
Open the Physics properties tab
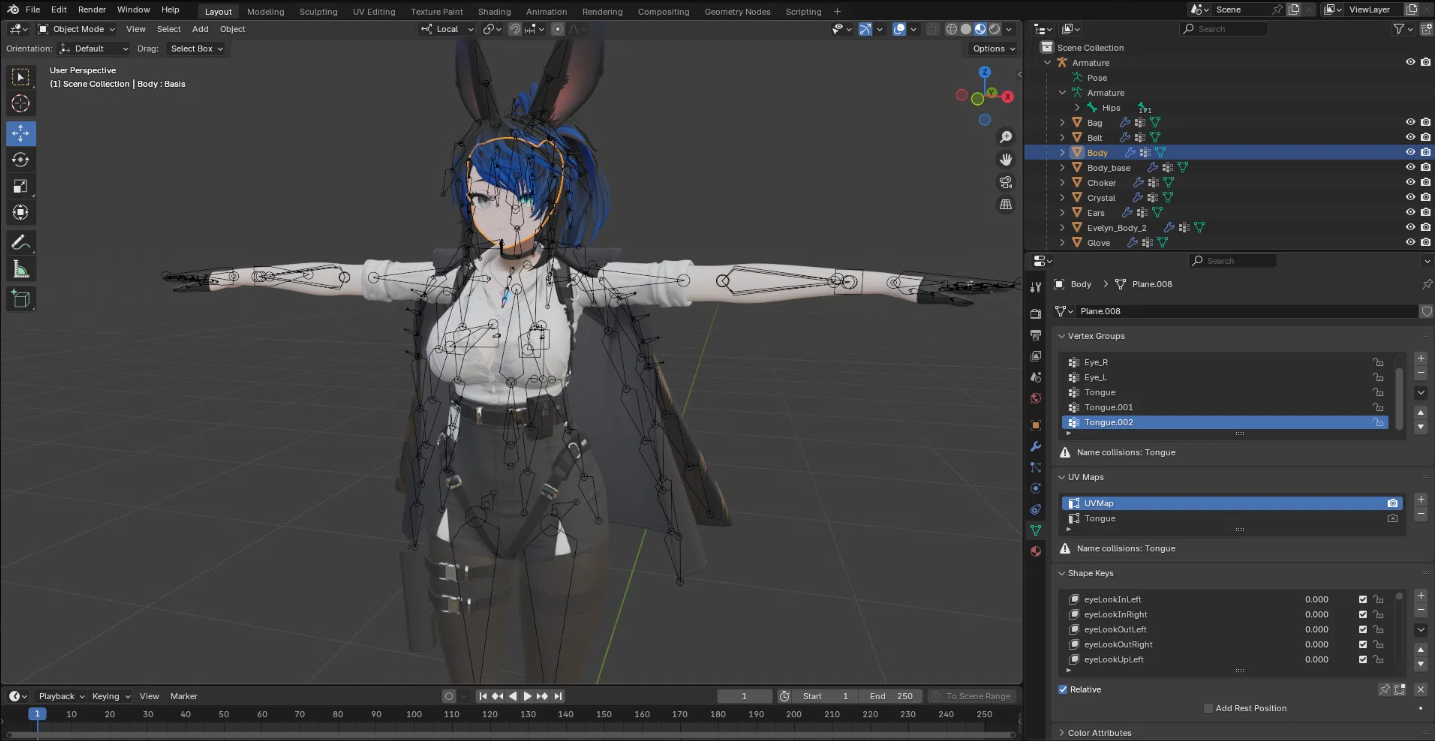pos(1036,488)
